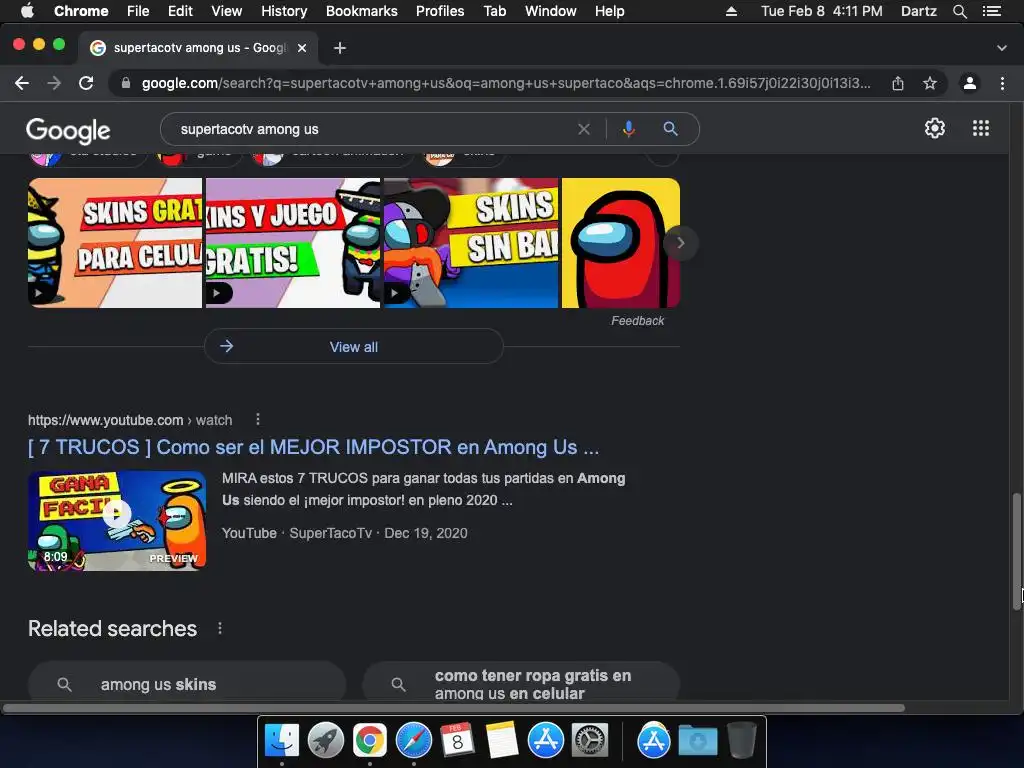
Task: Open System Preferences from the dock
Action: coord(590,741)
